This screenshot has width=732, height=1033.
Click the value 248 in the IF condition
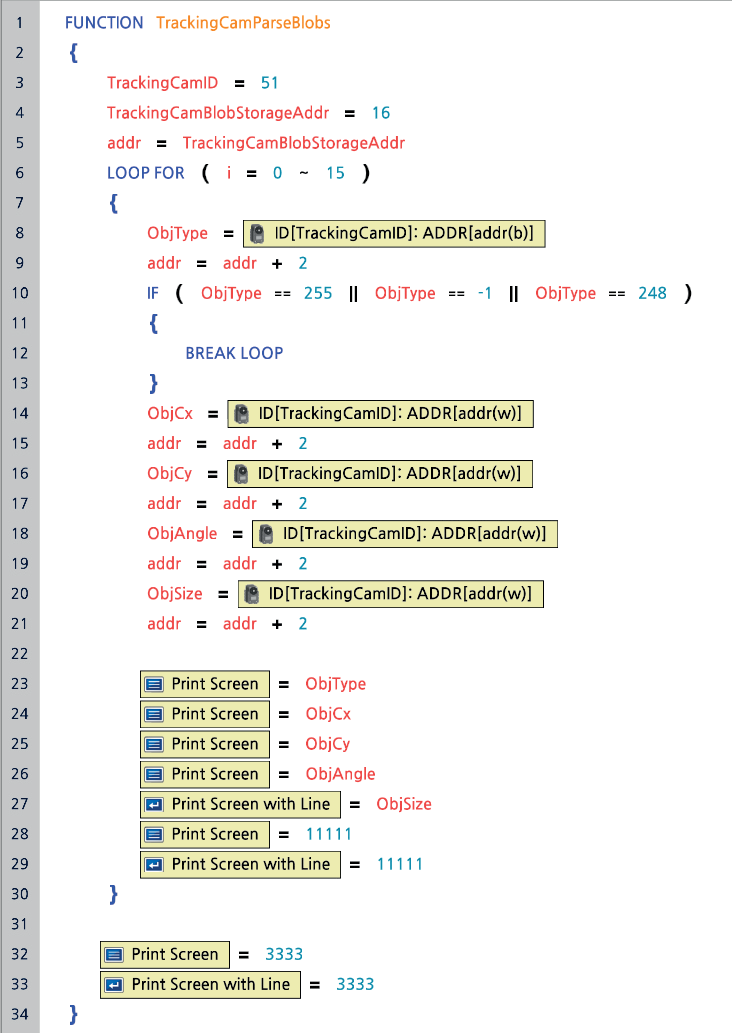tap(652, 293)
